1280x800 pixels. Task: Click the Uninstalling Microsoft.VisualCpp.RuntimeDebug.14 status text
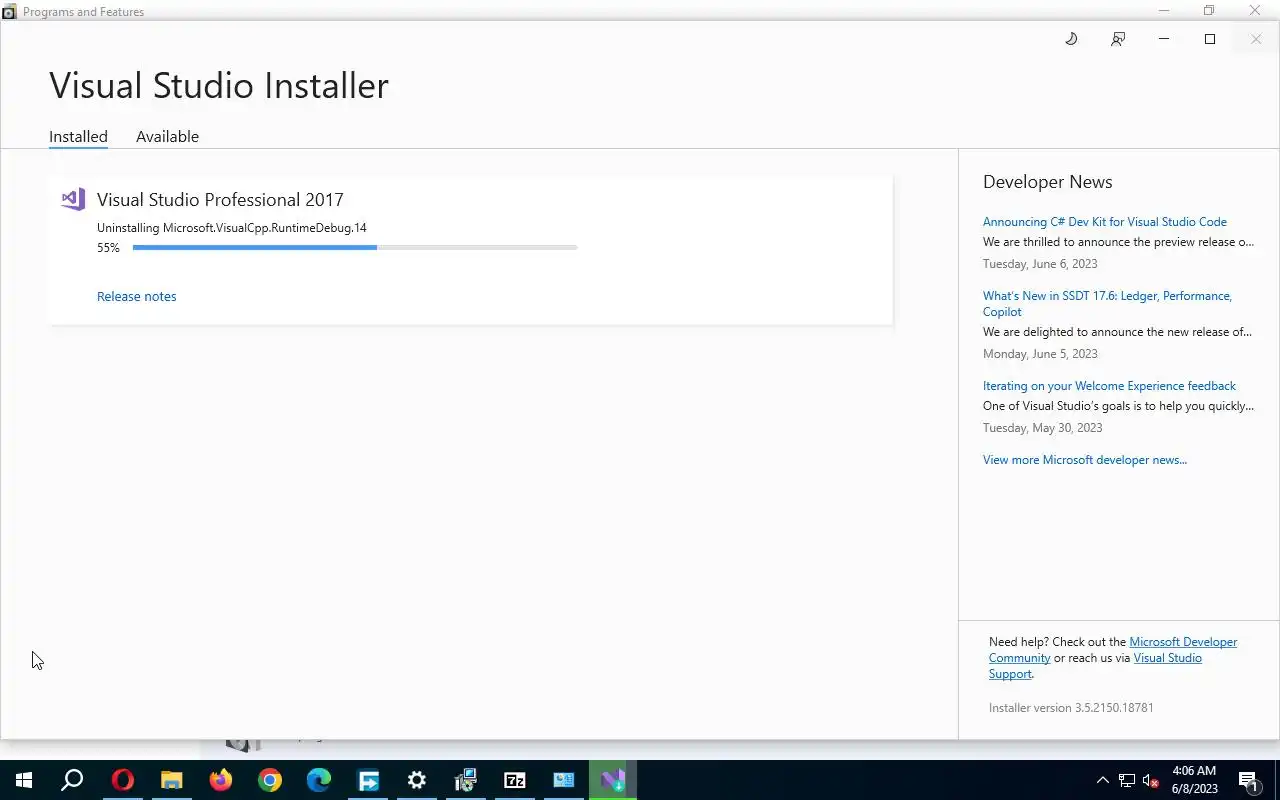[x=232, y=228]
